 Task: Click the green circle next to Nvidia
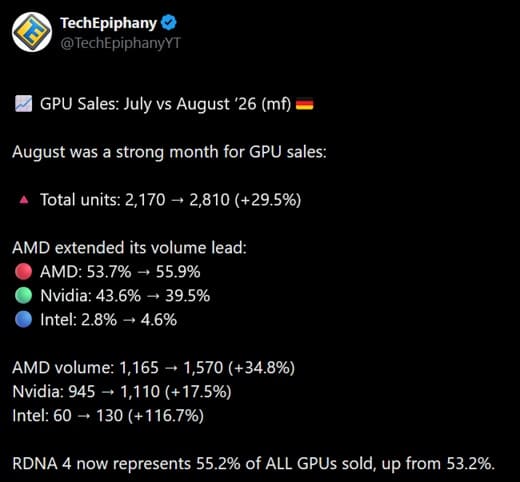click(24, 295)
